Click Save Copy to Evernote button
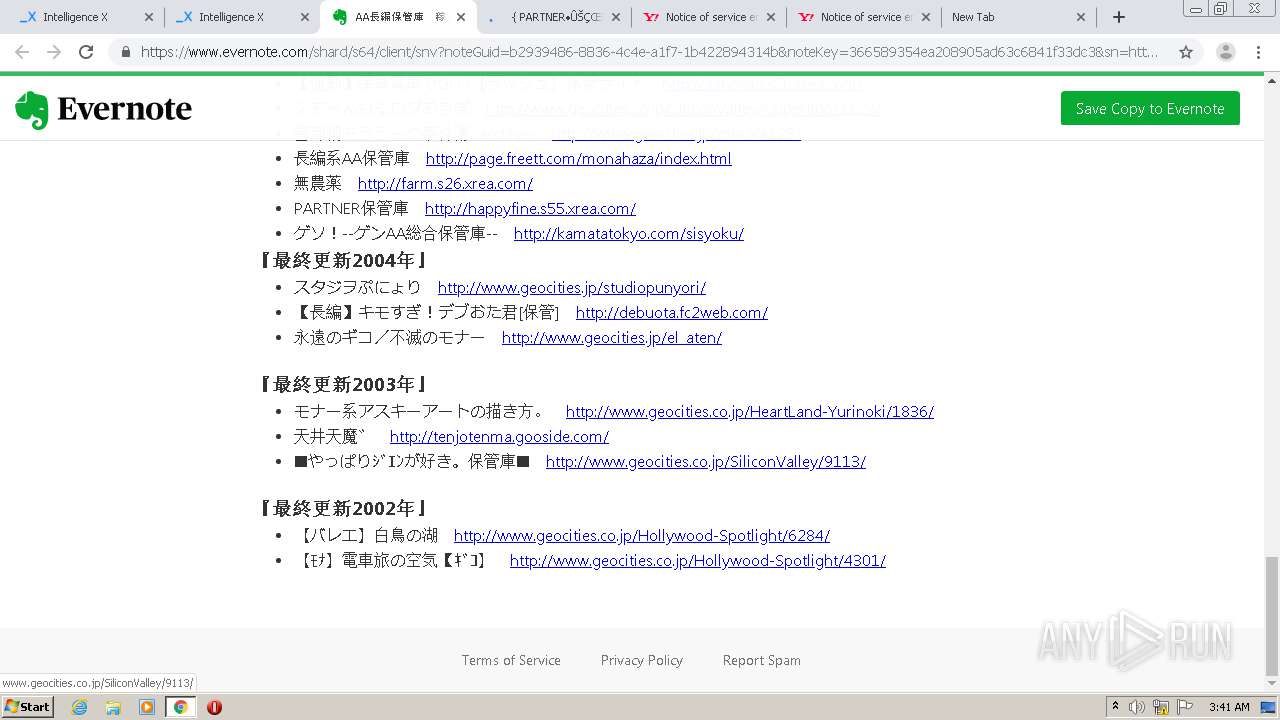Screen dimensions: 1280x720 pyautogui.click(x=1150, y=108)
